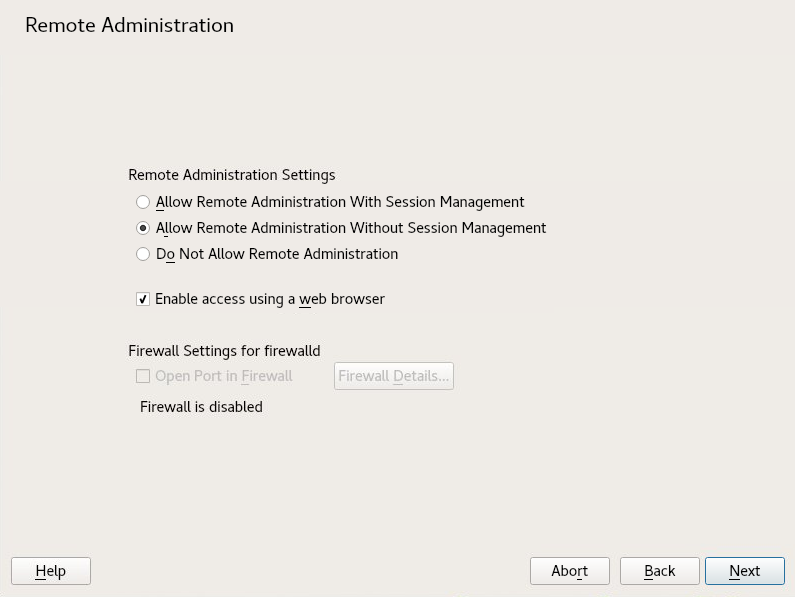795x597 pixels.
Task: Proceed with the Next button
Action: click(x=744, y=571)
